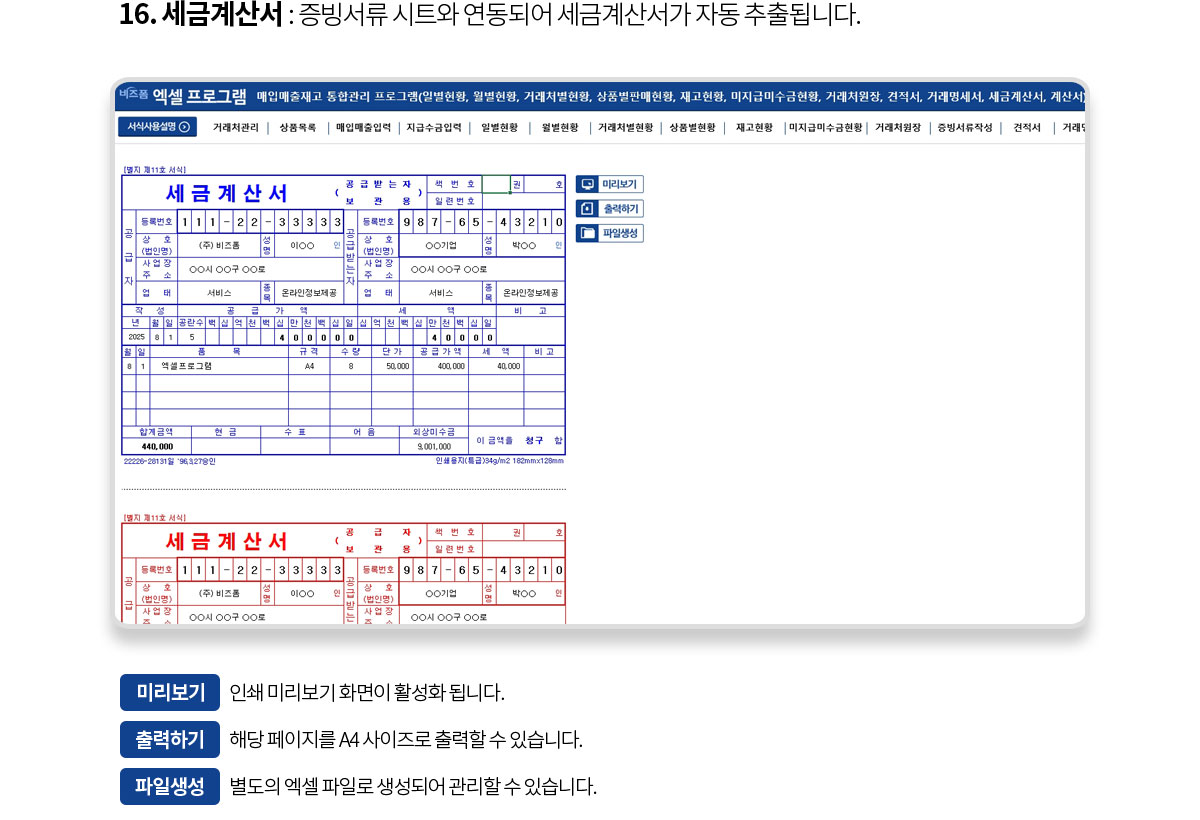Click the 출력하기 button beside the invoice
Viewport: 1200px width, 820px height.
610,209
